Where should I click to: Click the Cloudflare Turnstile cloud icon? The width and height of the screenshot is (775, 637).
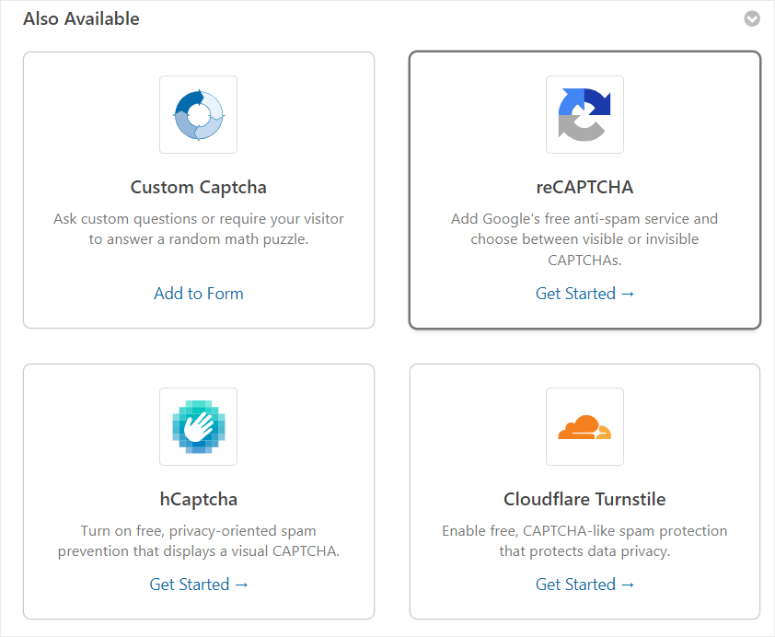(x=585, y=426)
